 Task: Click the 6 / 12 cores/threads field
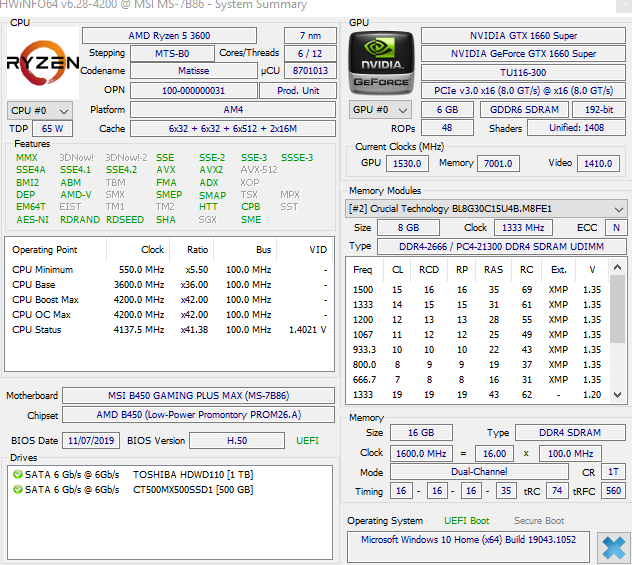pyautogui.click(x=310, y=54)
